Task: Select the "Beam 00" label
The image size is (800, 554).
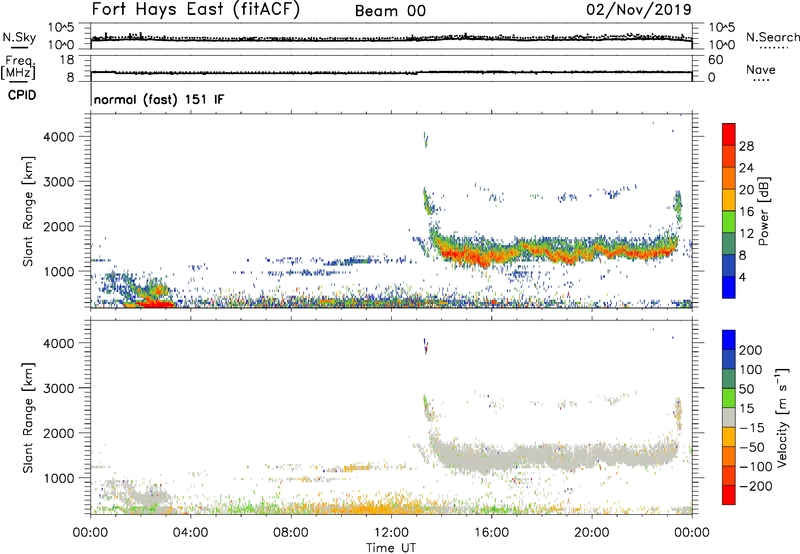Action: click(x=390, y=11)
